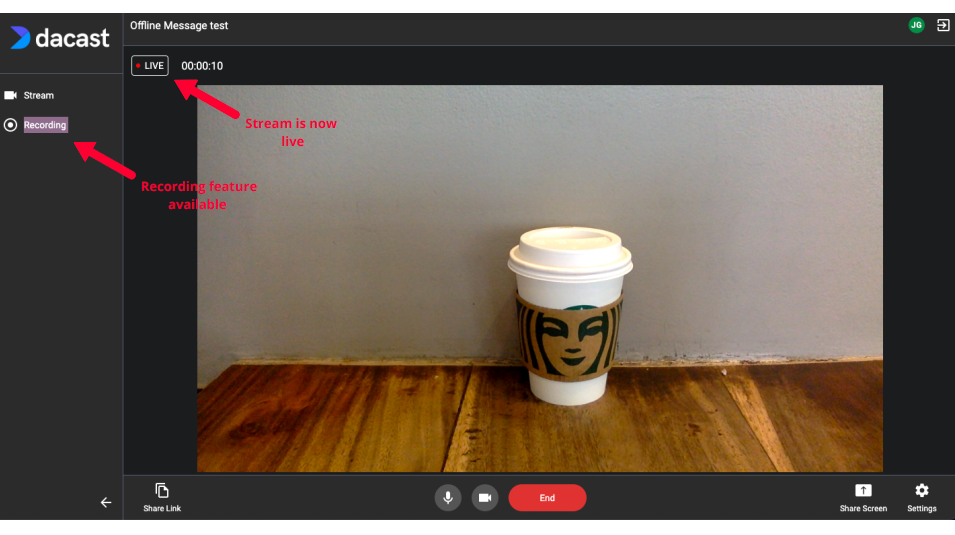955x535 pixels.
Task: Click the Settings label
Action: click(x=922, y=508)
